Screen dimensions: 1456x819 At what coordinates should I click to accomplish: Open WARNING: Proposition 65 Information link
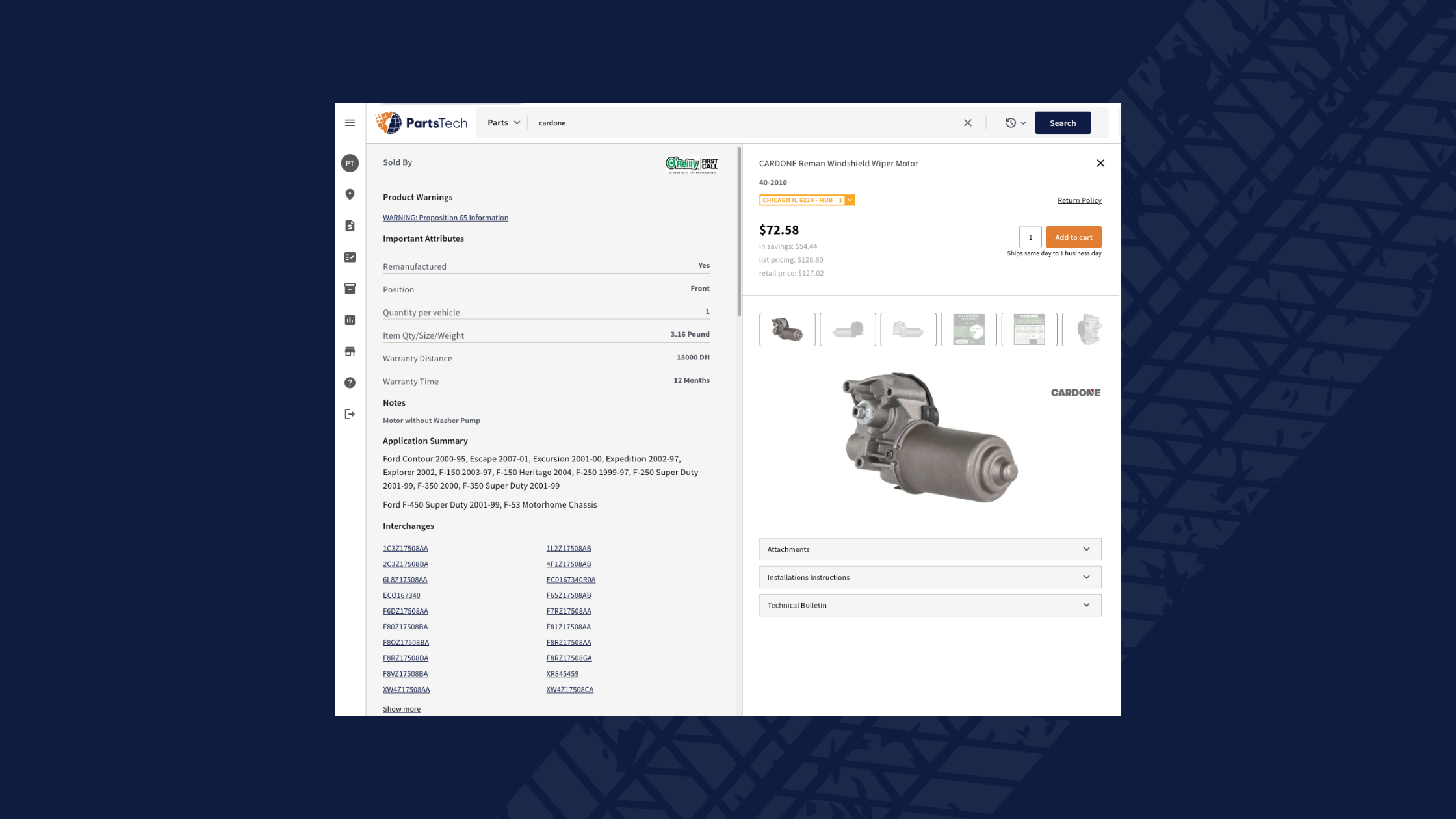click(x=445, y=218)
